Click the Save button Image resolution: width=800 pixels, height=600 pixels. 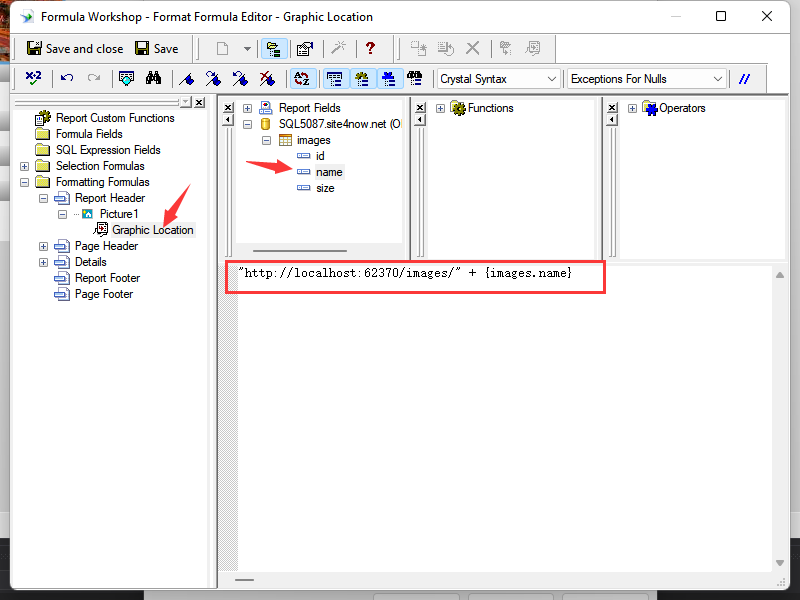click(157, 47)
